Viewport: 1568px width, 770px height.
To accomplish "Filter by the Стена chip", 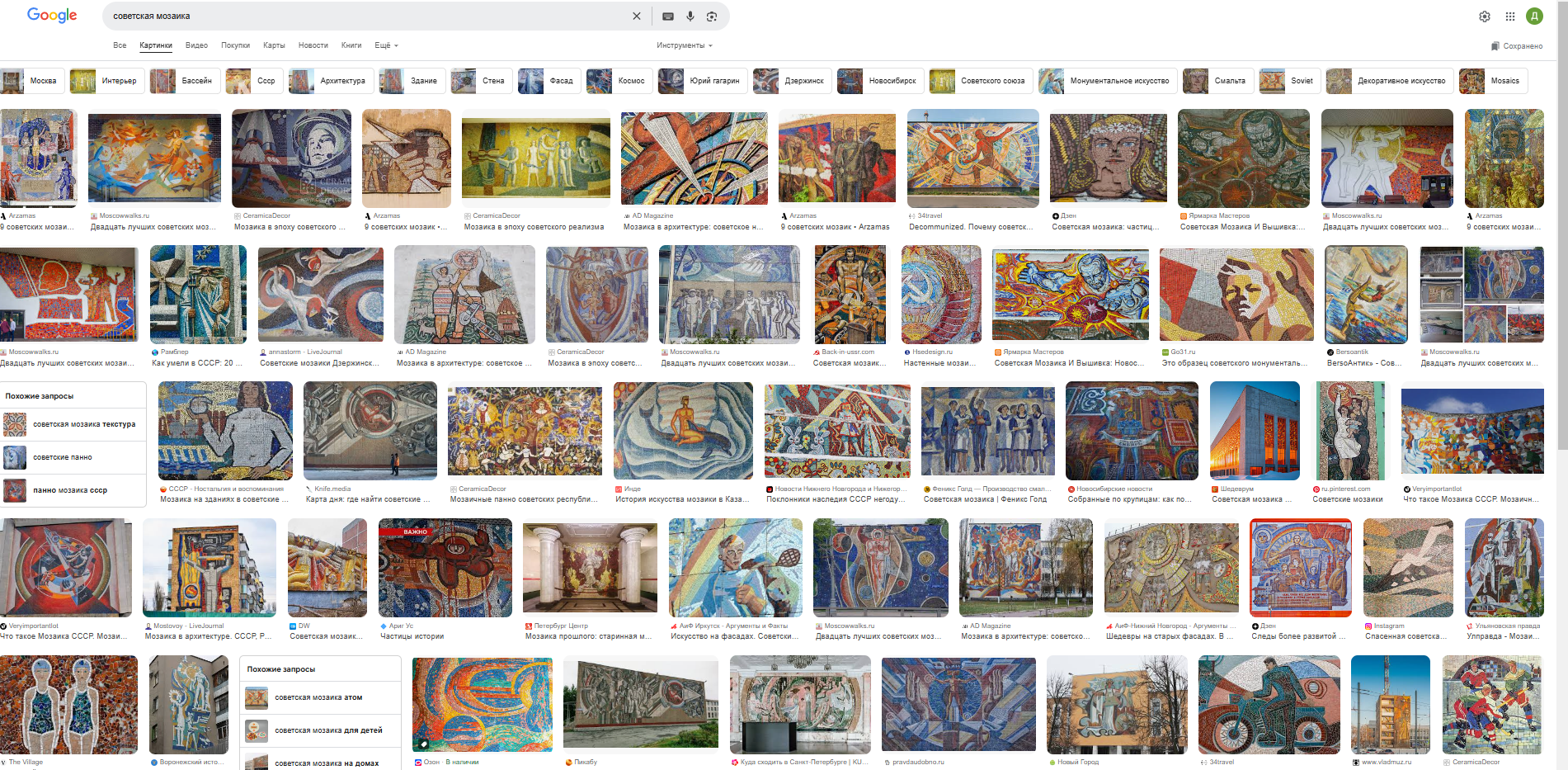I will click(481, 81).
